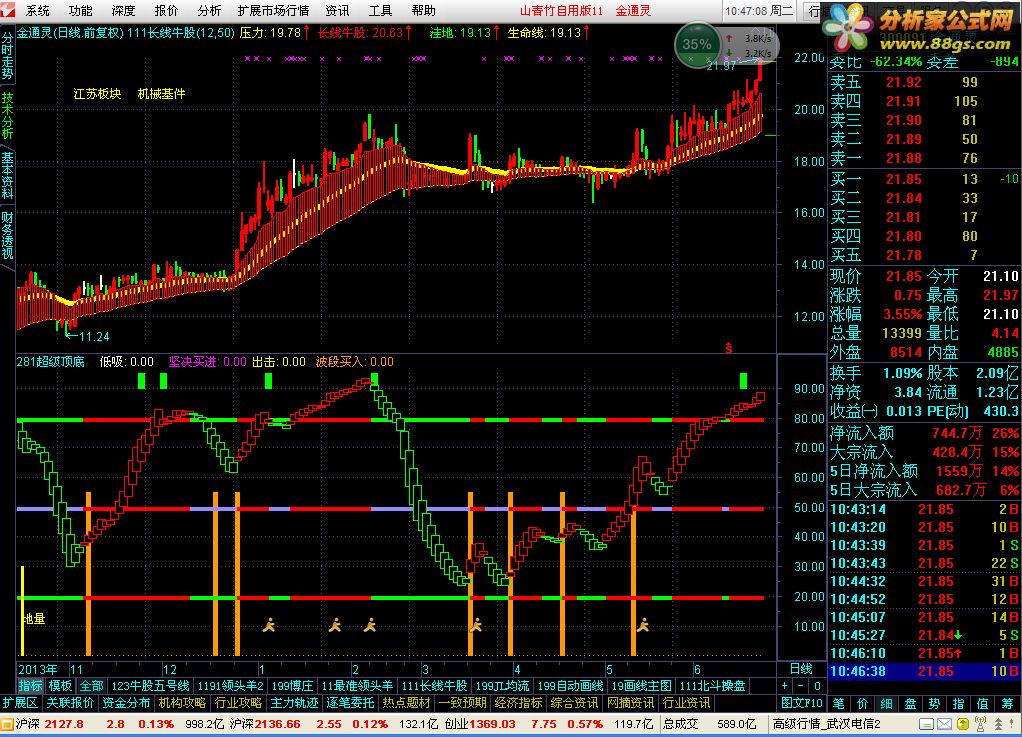Viewport: 1022px width, 737px height.
Task: Open the 报价 menu
Action: (x=166, y=10)
